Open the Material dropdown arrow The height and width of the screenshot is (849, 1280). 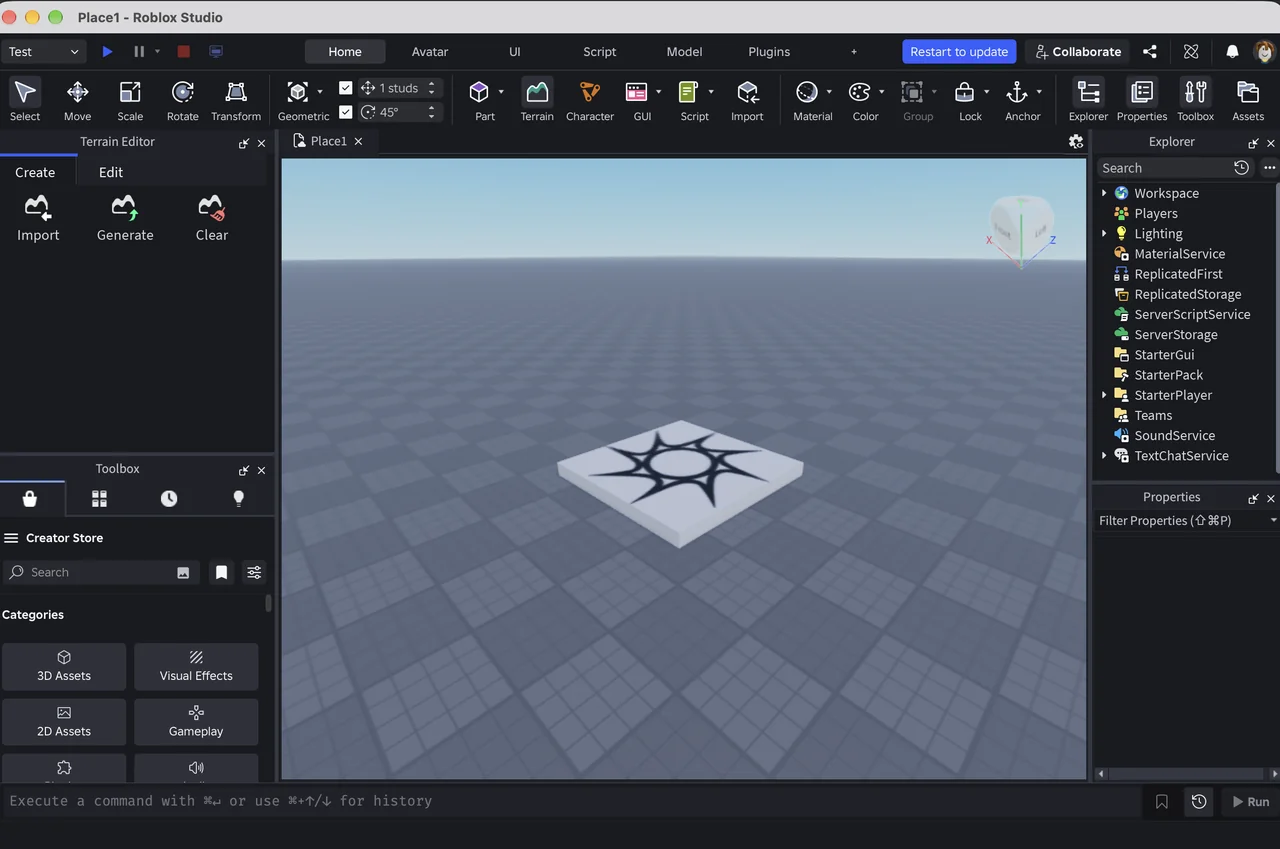click(x=829, y=92)
